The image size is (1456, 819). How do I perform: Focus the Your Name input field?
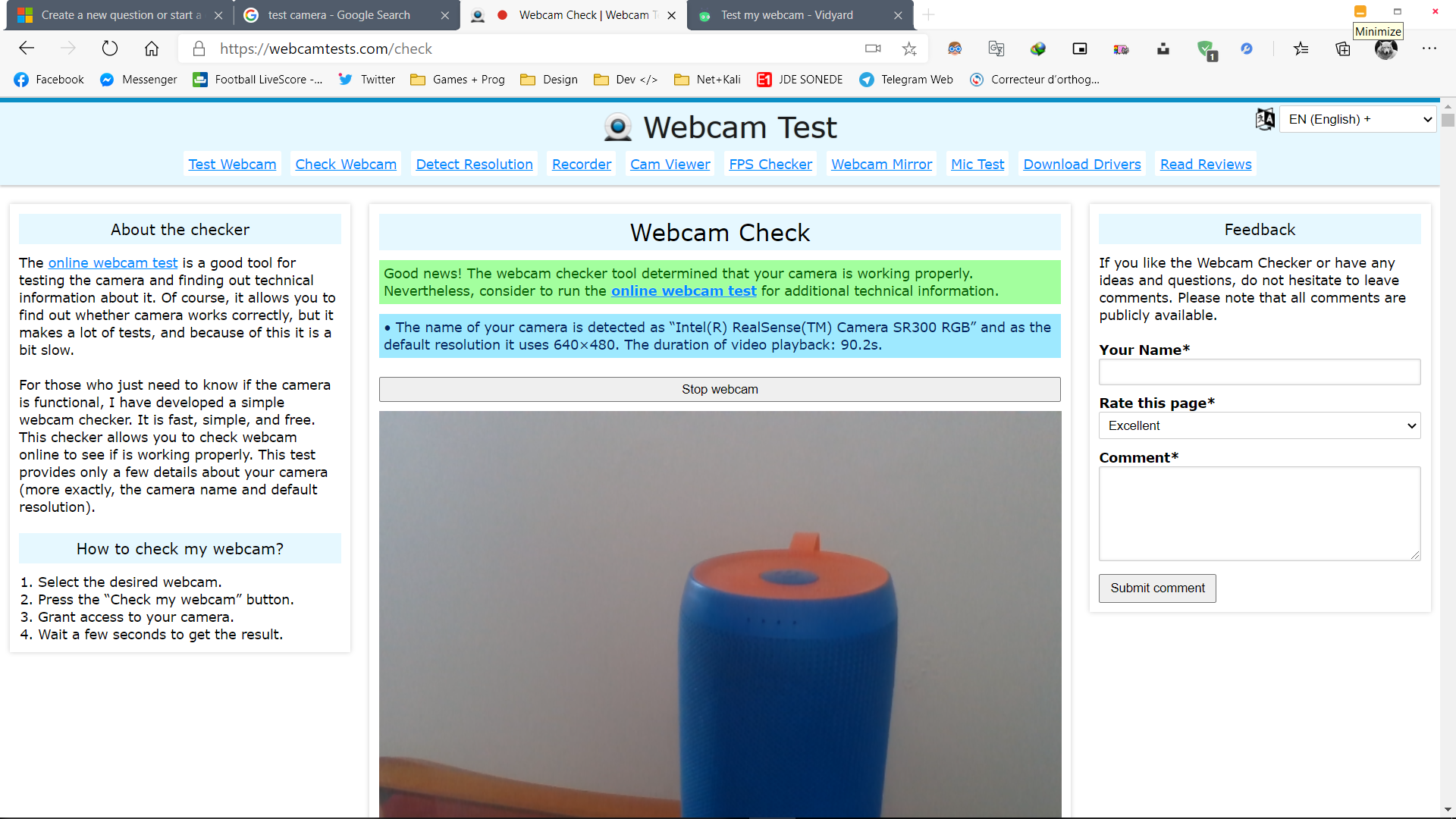click(1260, 372)
